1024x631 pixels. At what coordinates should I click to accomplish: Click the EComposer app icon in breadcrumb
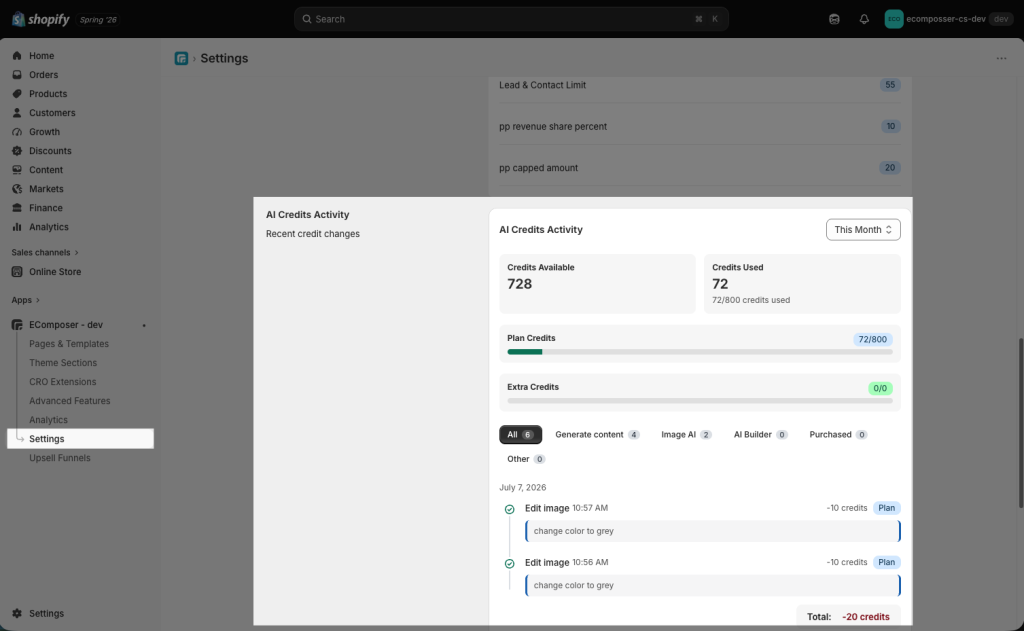pos(181,58)
